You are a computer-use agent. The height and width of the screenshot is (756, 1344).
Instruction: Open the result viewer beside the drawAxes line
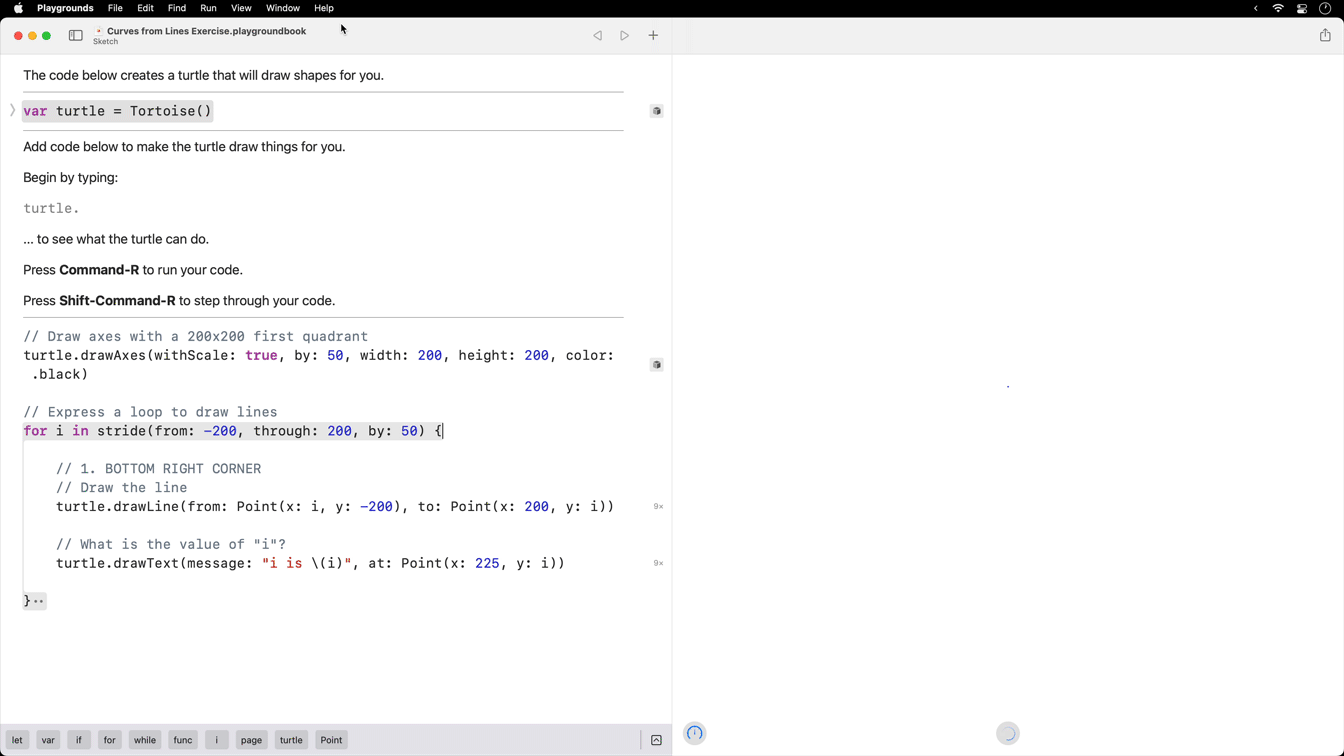(x=657, y=364)
